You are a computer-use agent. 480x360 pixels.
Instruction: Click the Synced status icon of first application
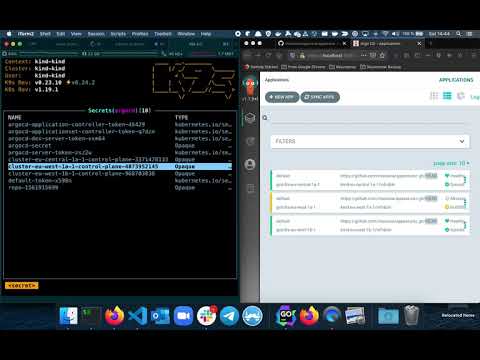447,184
